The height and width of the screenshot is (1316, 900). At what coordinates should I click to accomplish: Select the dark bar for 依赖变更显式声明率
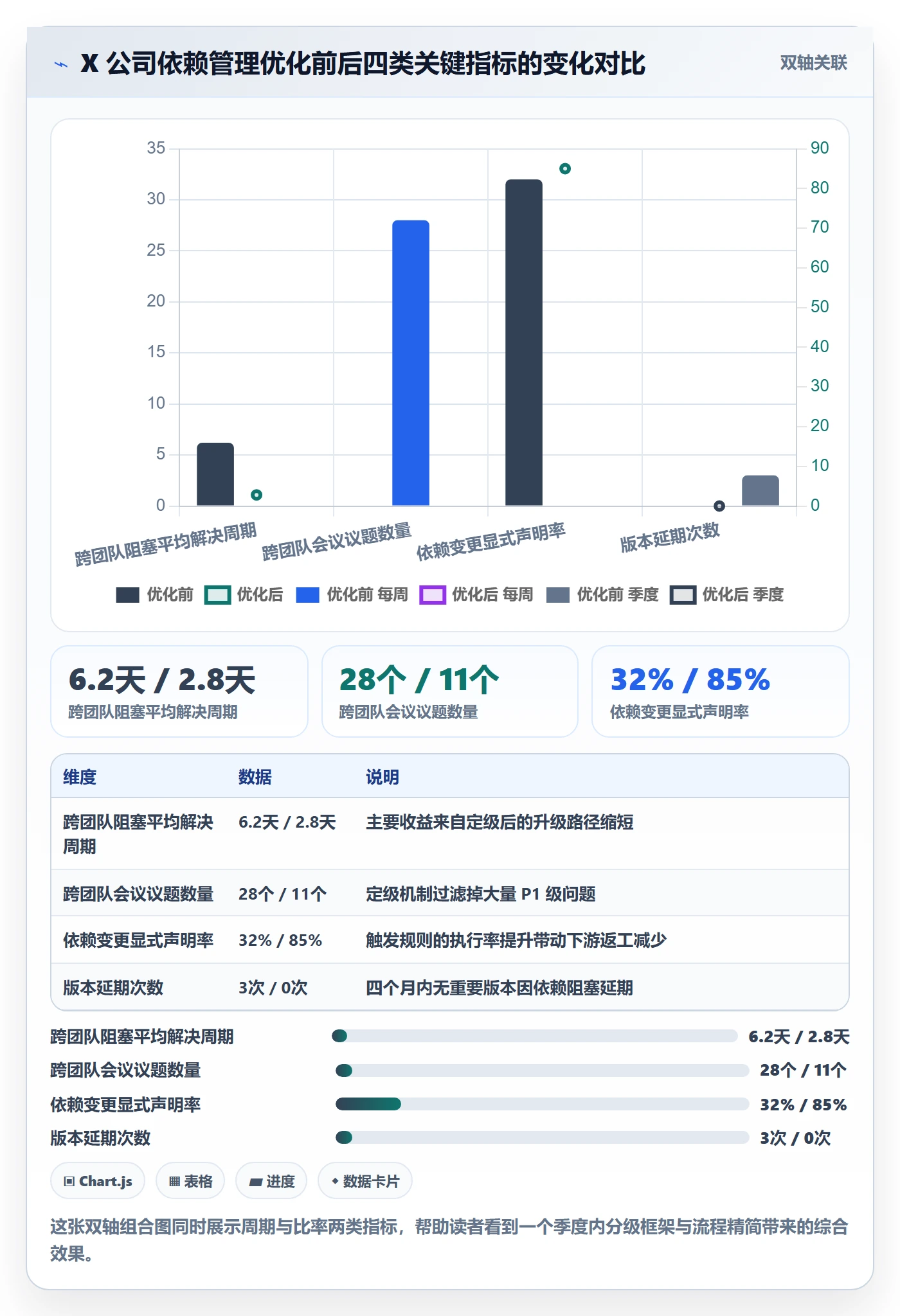pyautogui.click(x=524, y=342)
